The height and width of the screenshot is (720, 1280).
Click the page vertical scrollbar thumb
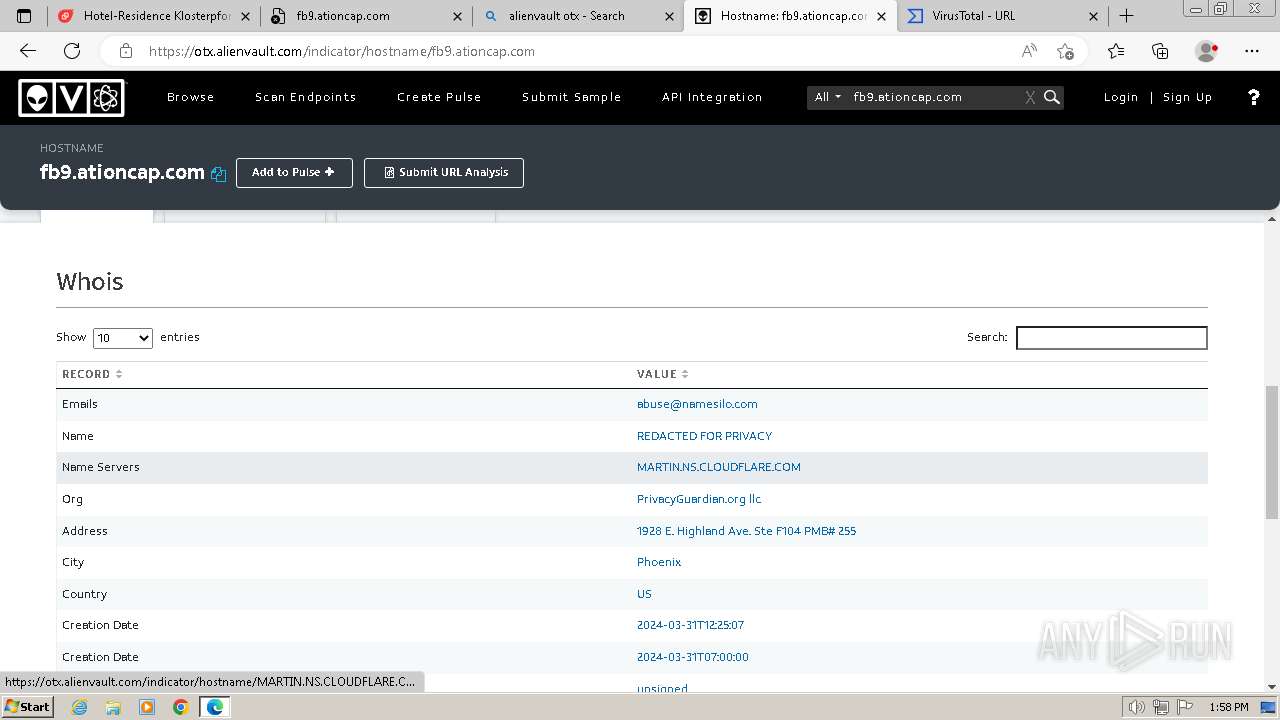point(1272,452)
